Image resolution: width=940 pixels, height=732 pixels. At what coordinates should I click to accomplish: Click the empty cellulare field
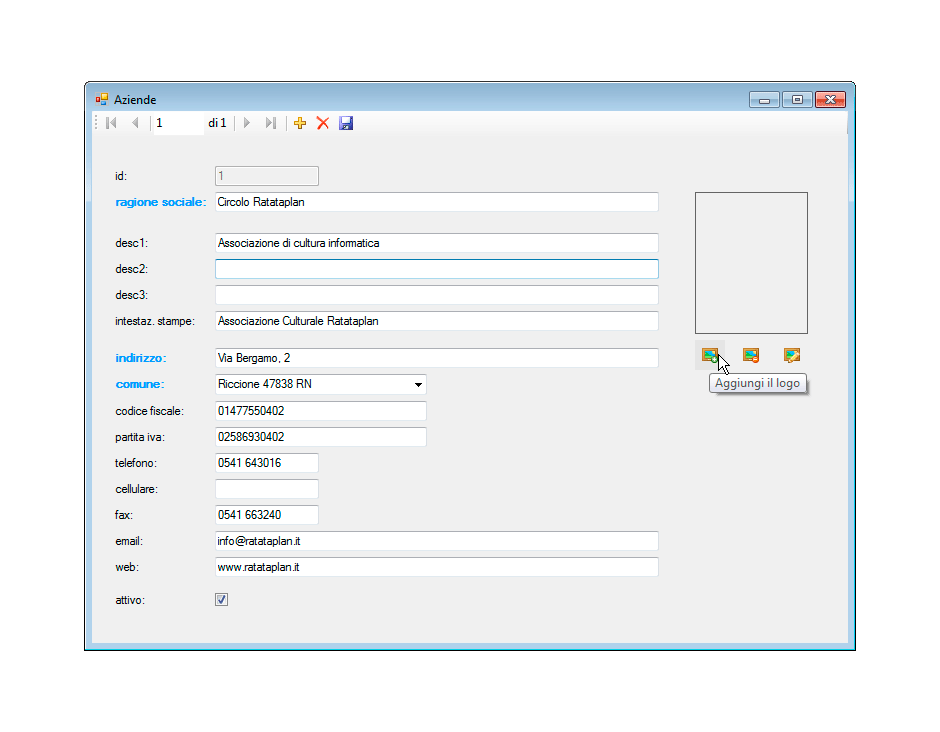(267, 489)
